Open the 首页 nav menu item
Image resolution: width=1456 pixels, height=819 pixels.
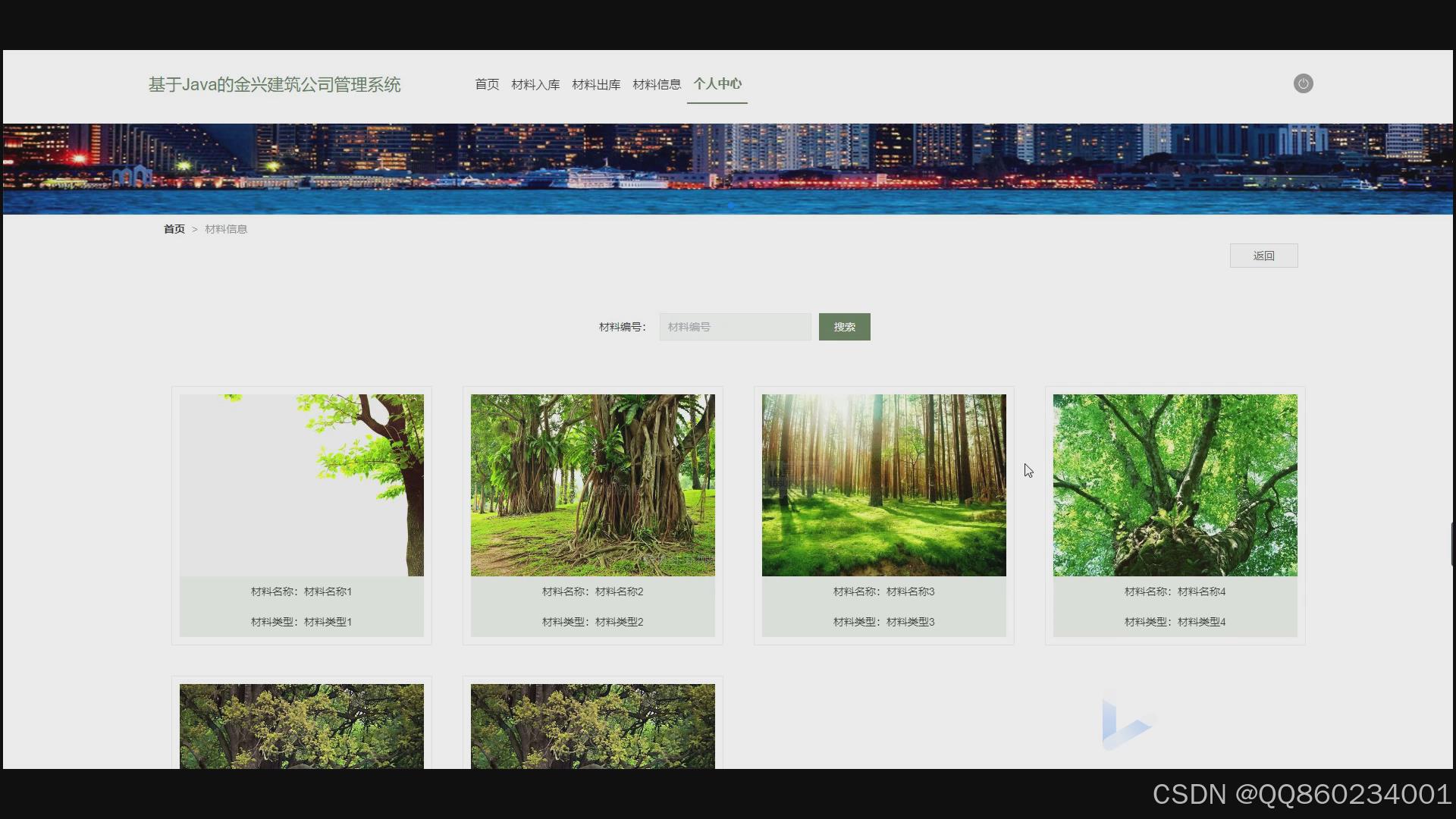tap(487, 84)
